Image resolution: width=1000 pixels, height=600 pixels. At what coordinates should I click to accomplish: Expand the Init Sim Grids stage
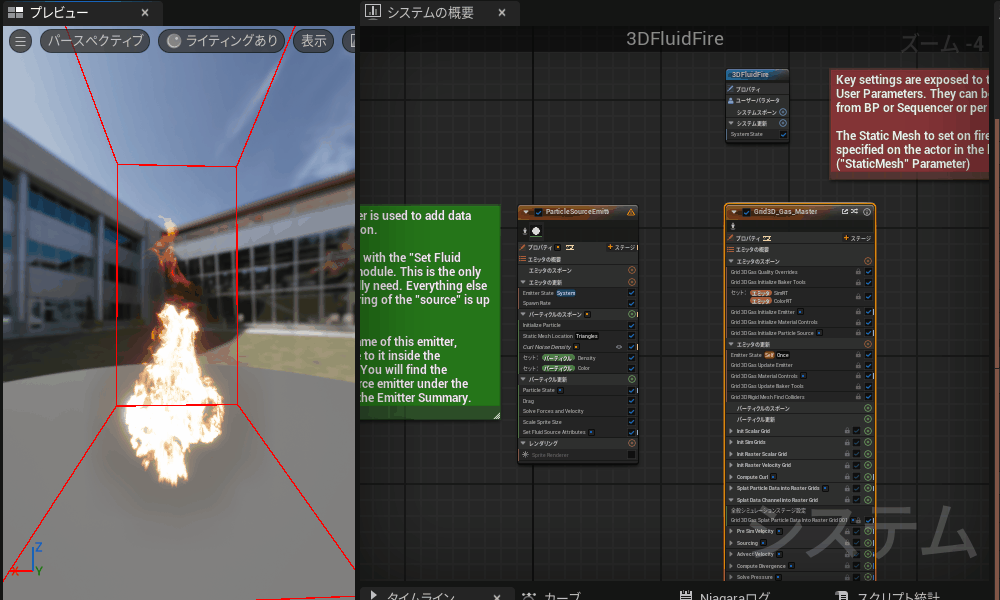pos(729,442)
